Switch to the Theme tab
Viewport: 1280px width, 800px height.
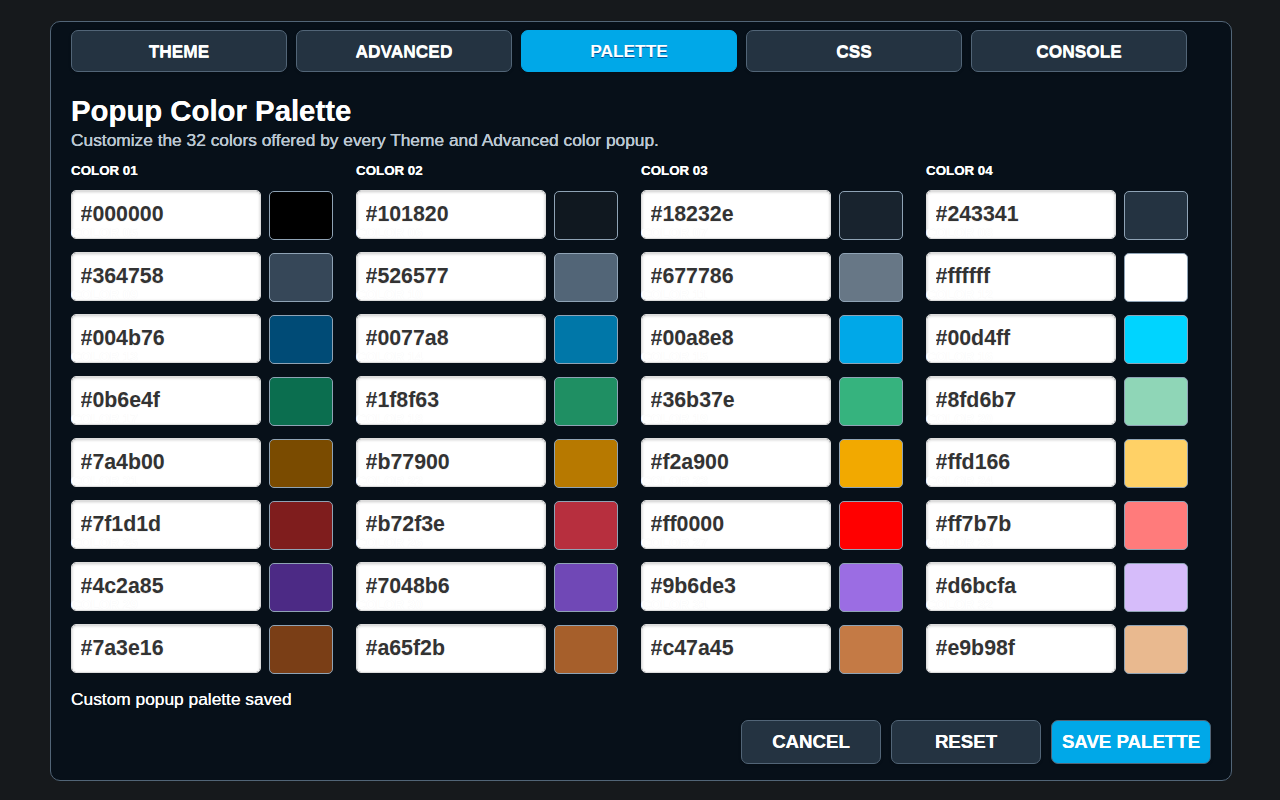click(x=179, y=51)
